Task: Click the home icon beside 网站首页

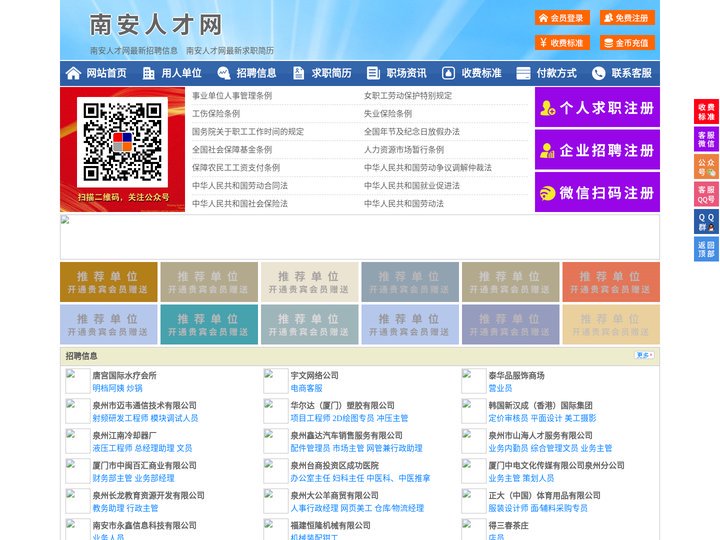Action: pyautogui.click(x=73, y=73)
